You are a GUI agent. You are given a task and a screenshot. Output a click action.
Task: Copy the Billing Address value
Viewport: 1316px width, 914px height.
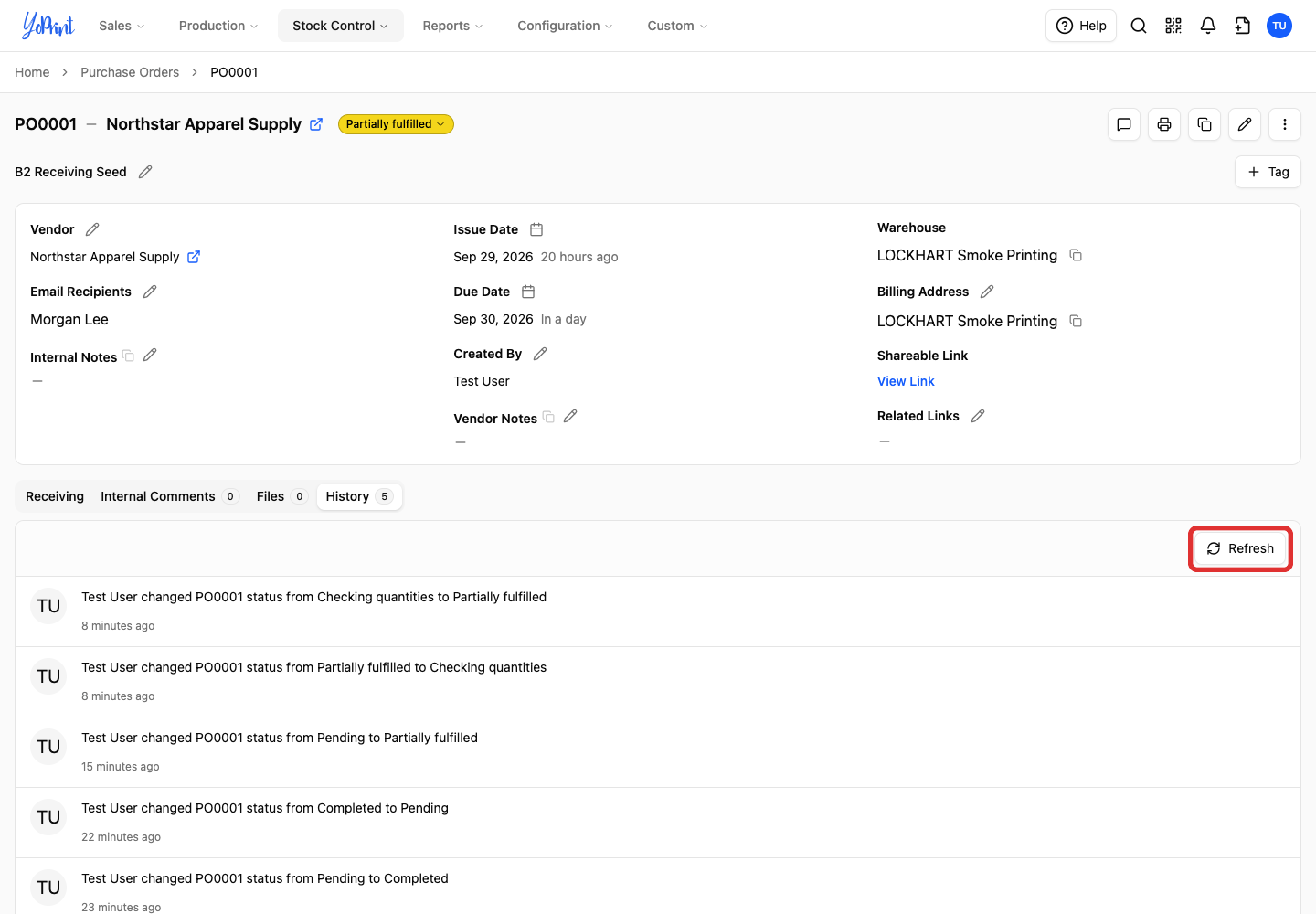pyautogui.click(x=1076, y=321)
